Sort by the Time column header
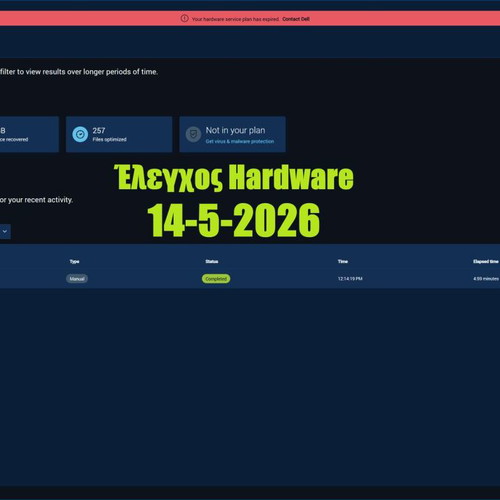The height and width of the screenshot is (500, 500). pos(343,261)
